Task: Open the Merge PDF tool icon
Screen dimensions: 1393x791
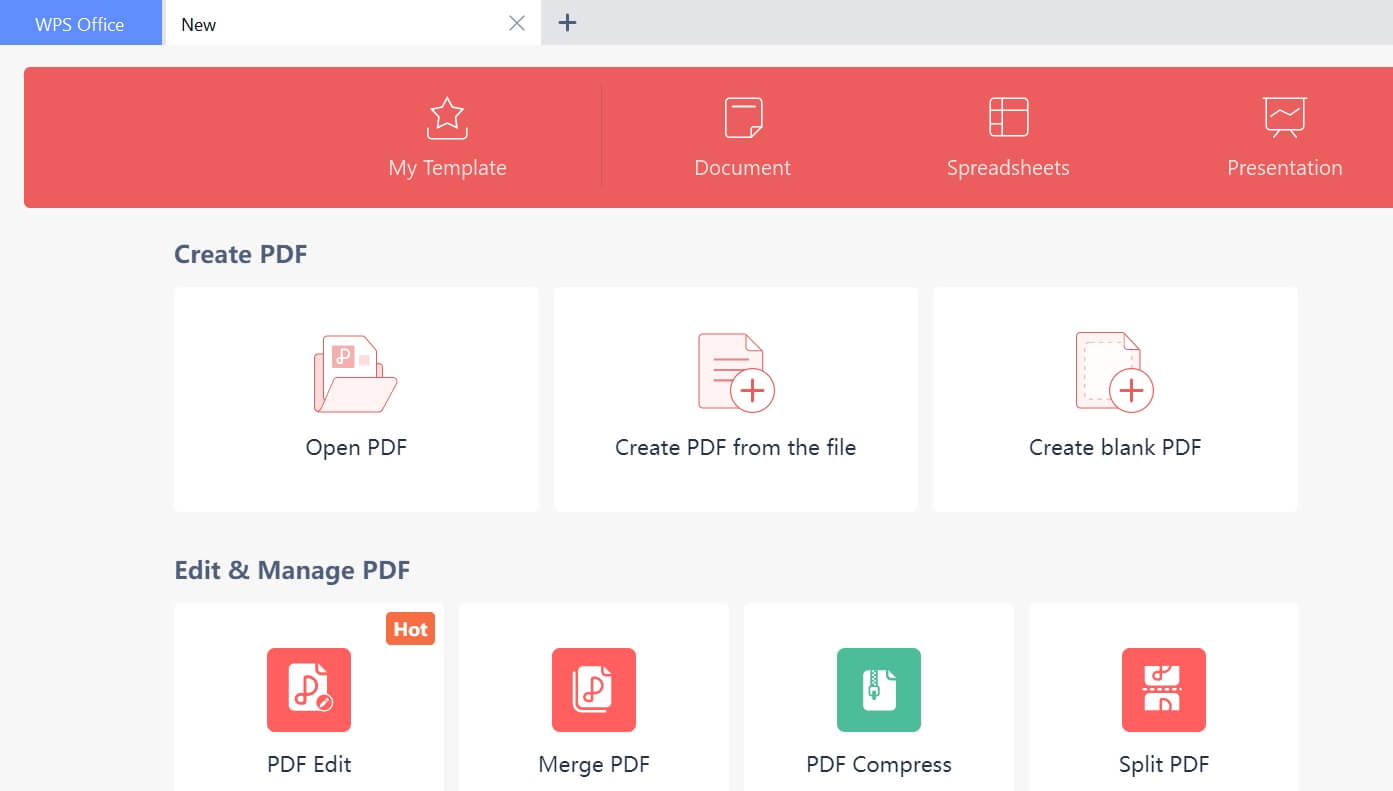Action: tap(594, 690)
